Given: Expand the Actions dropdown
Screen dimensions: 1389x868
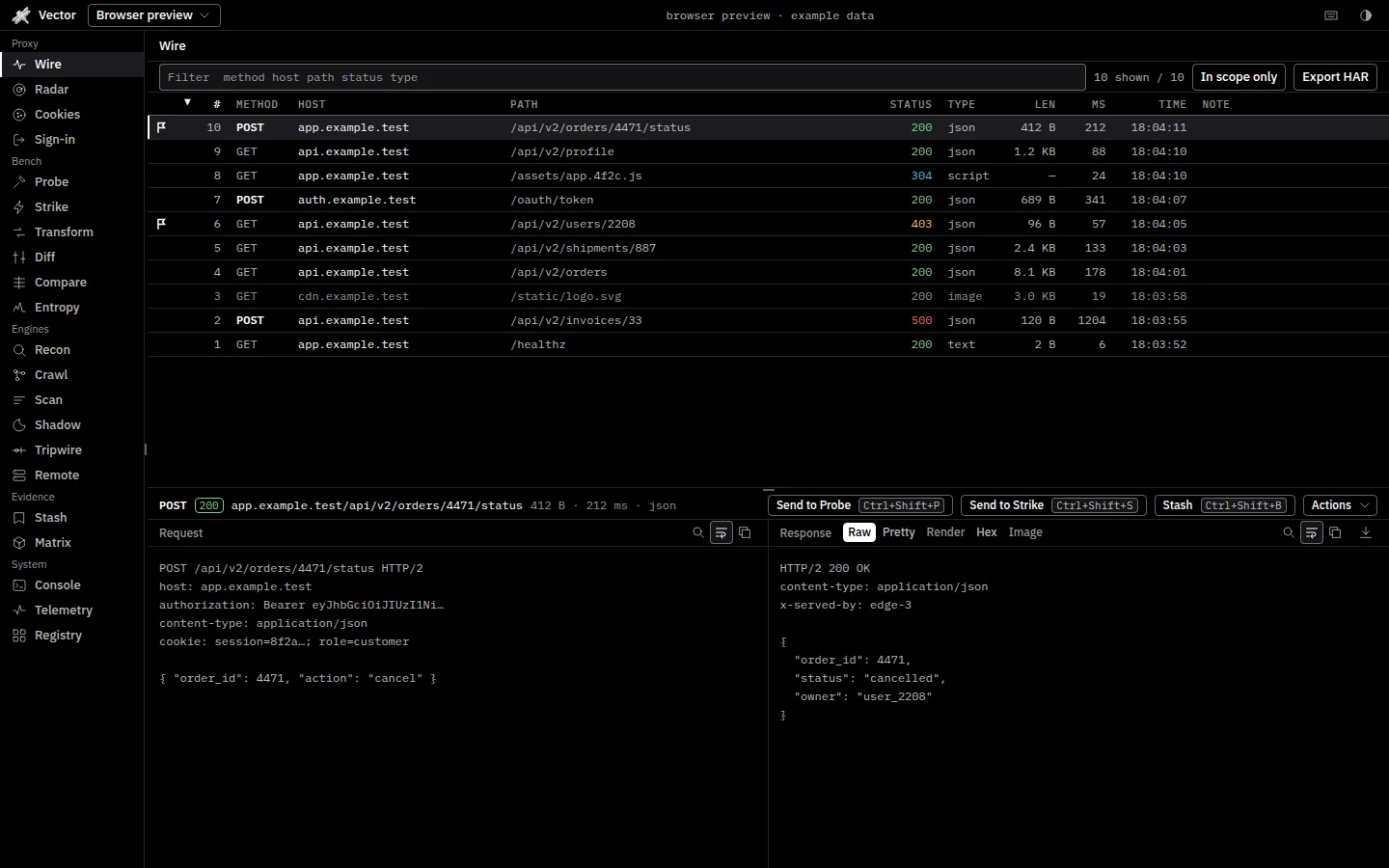Looking at the screenshot, I should (x=1340, y=505).
